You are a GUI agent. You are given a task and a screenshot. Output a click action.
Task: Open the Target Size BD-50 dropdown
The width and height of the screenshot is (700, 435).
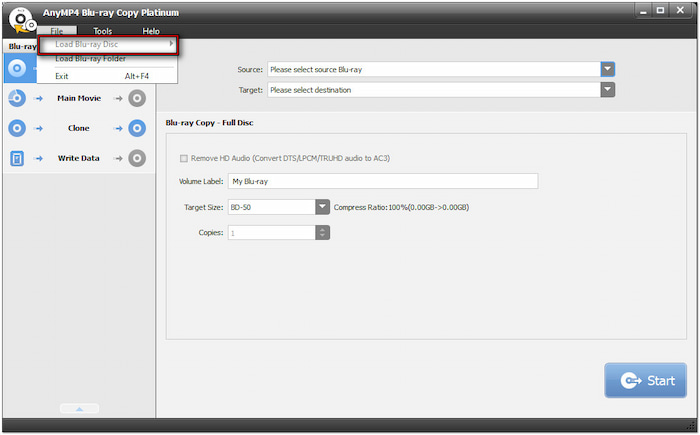pyautogui.click(x=322, y=207)
